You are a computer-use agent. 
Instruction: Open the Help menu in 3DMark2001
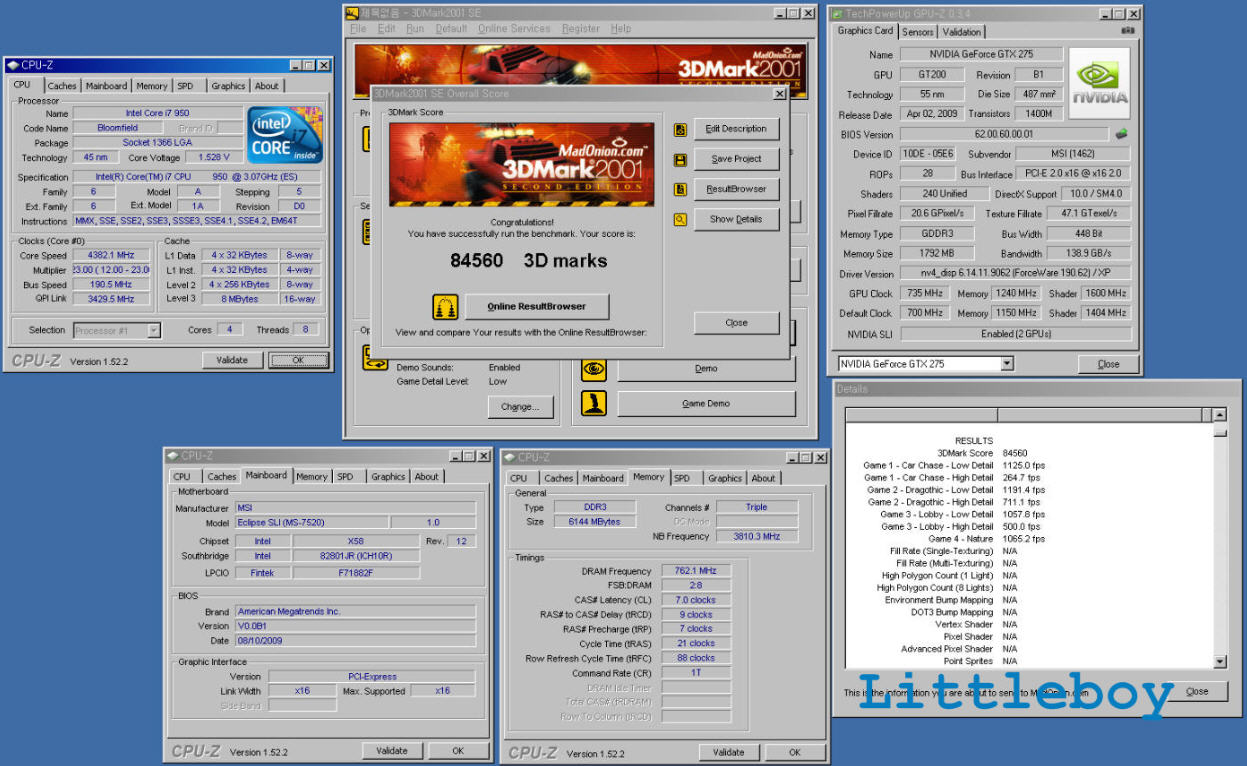coord(621,29)
